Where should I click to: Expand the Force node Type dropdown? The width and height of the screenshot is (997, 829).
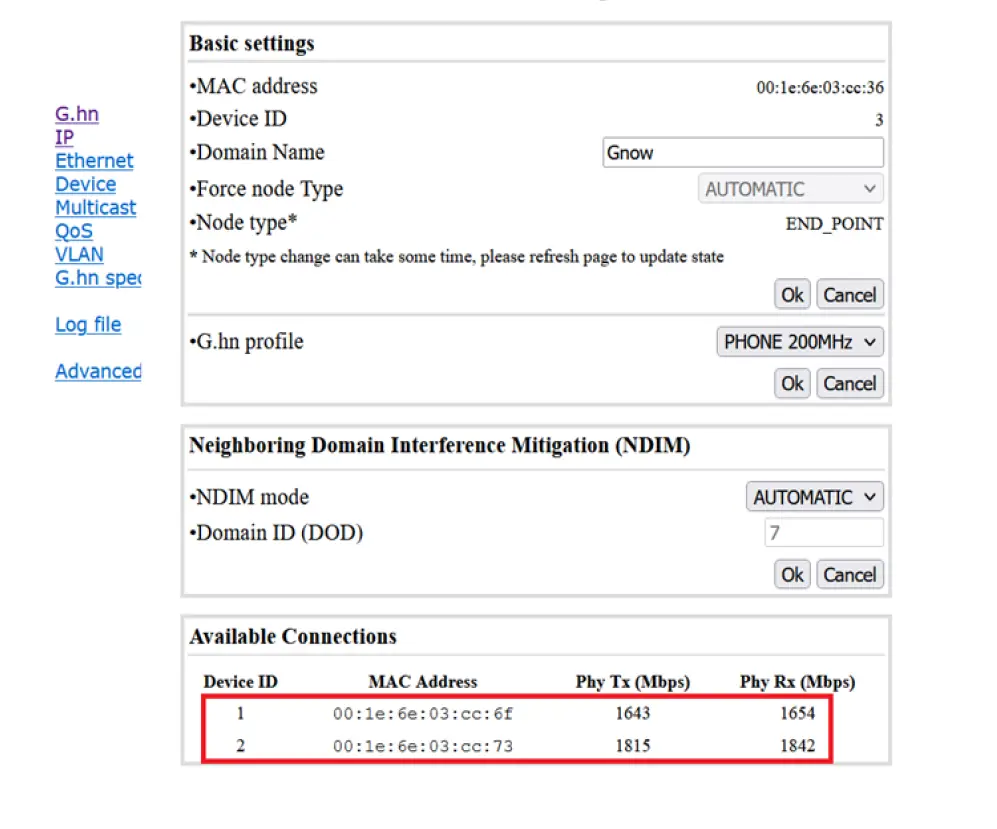(790, 189)
